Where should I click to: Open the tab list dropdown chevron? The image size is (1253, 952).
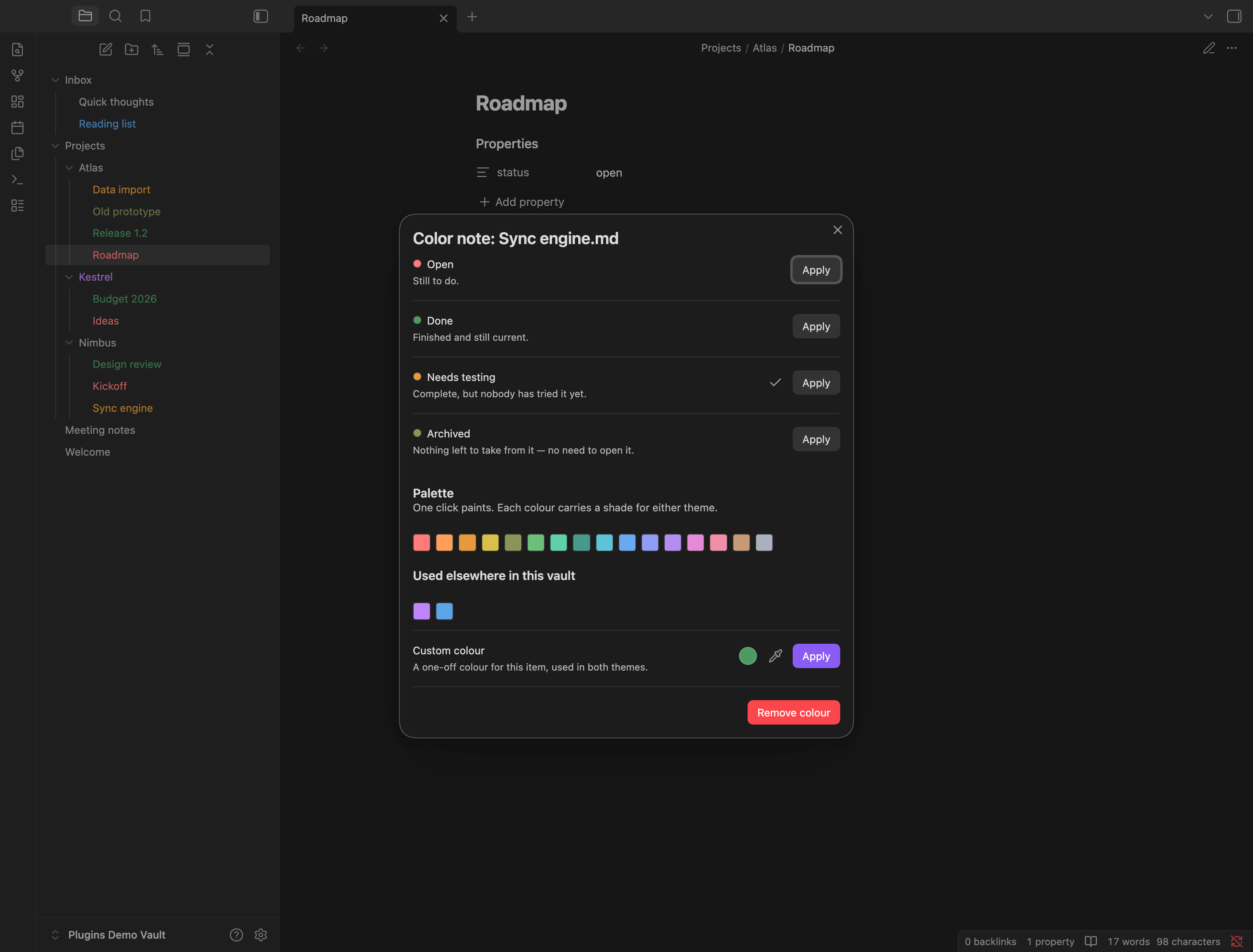coord(1208,16)
